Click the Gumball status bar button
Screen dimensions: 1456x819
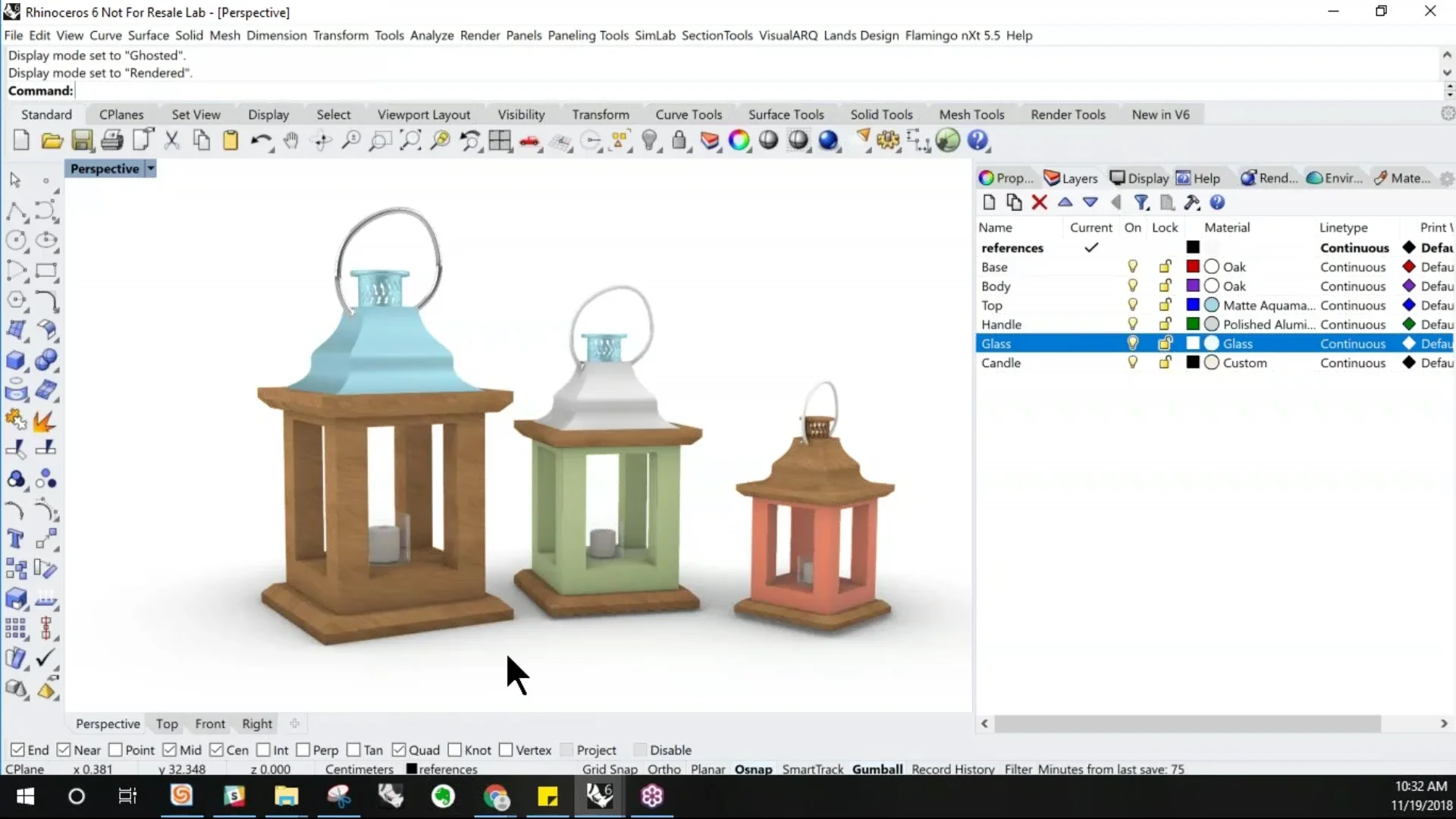[877, 768]
